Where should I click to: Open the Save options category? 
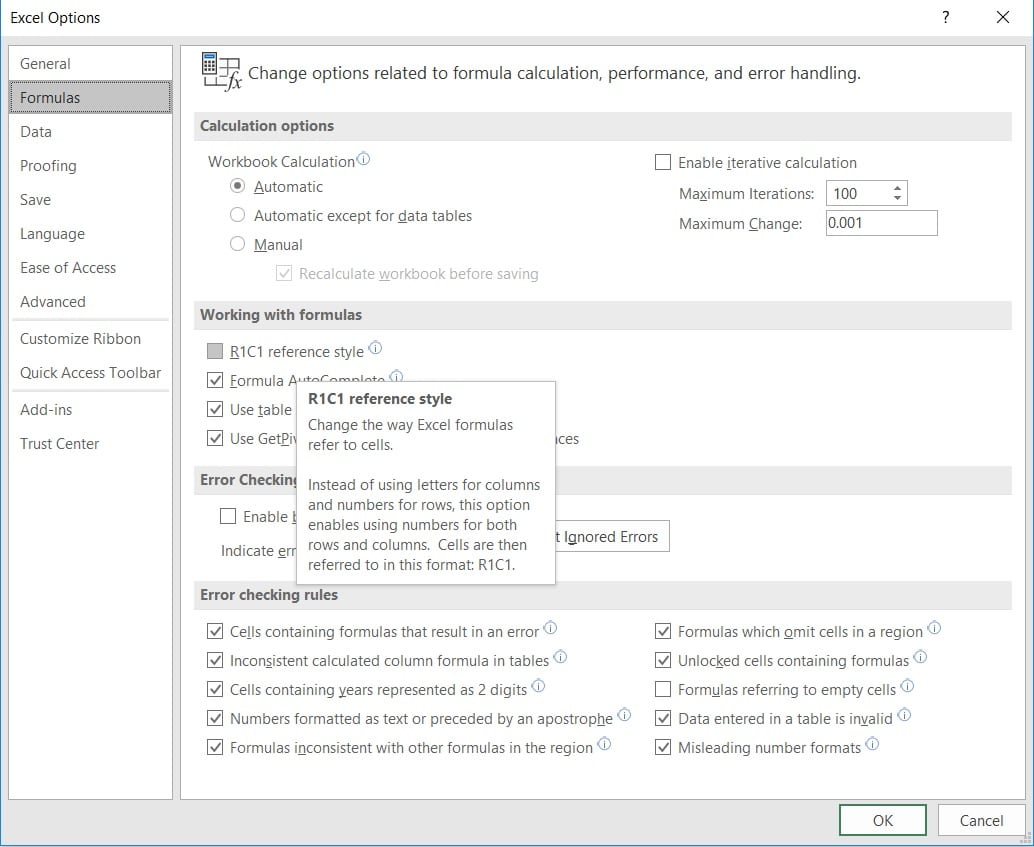(90, 200)
